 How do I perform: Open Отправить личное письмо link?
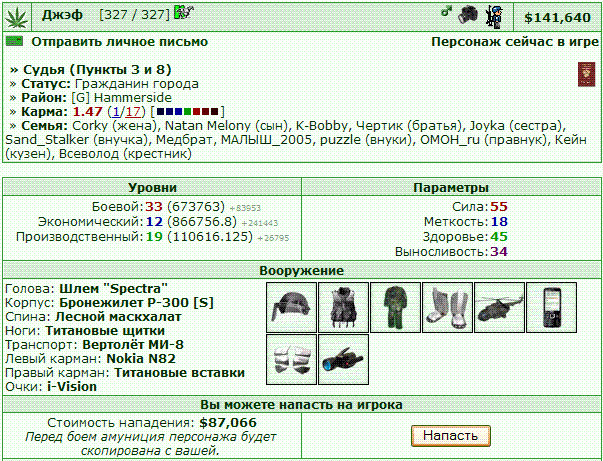(120, 42)
